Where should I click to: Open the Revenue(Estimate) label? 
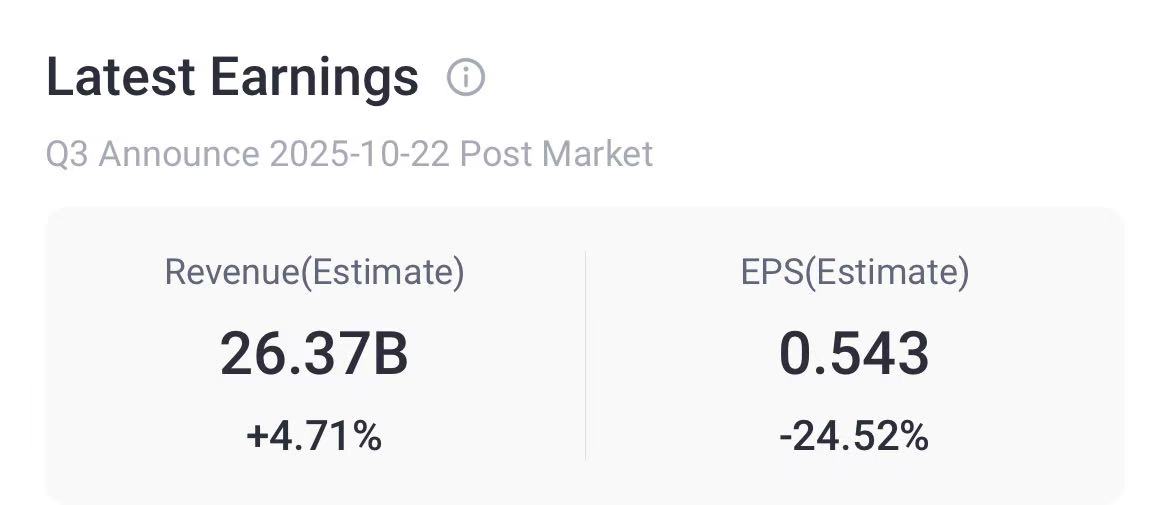[x=314, y=272]
